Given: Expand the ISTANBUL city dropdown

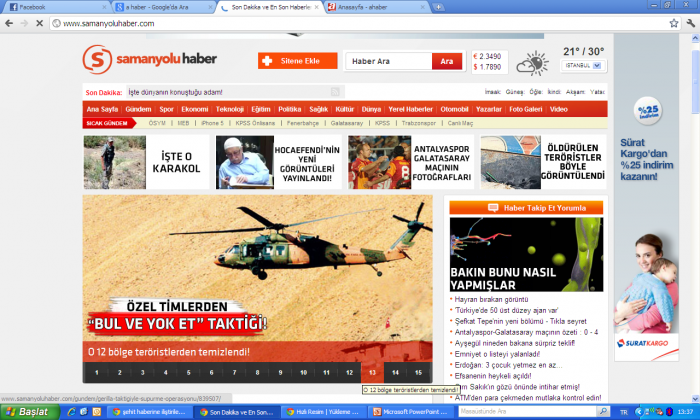Looking at the screenshot, I should pyautogui.click(x=583, y=66).
